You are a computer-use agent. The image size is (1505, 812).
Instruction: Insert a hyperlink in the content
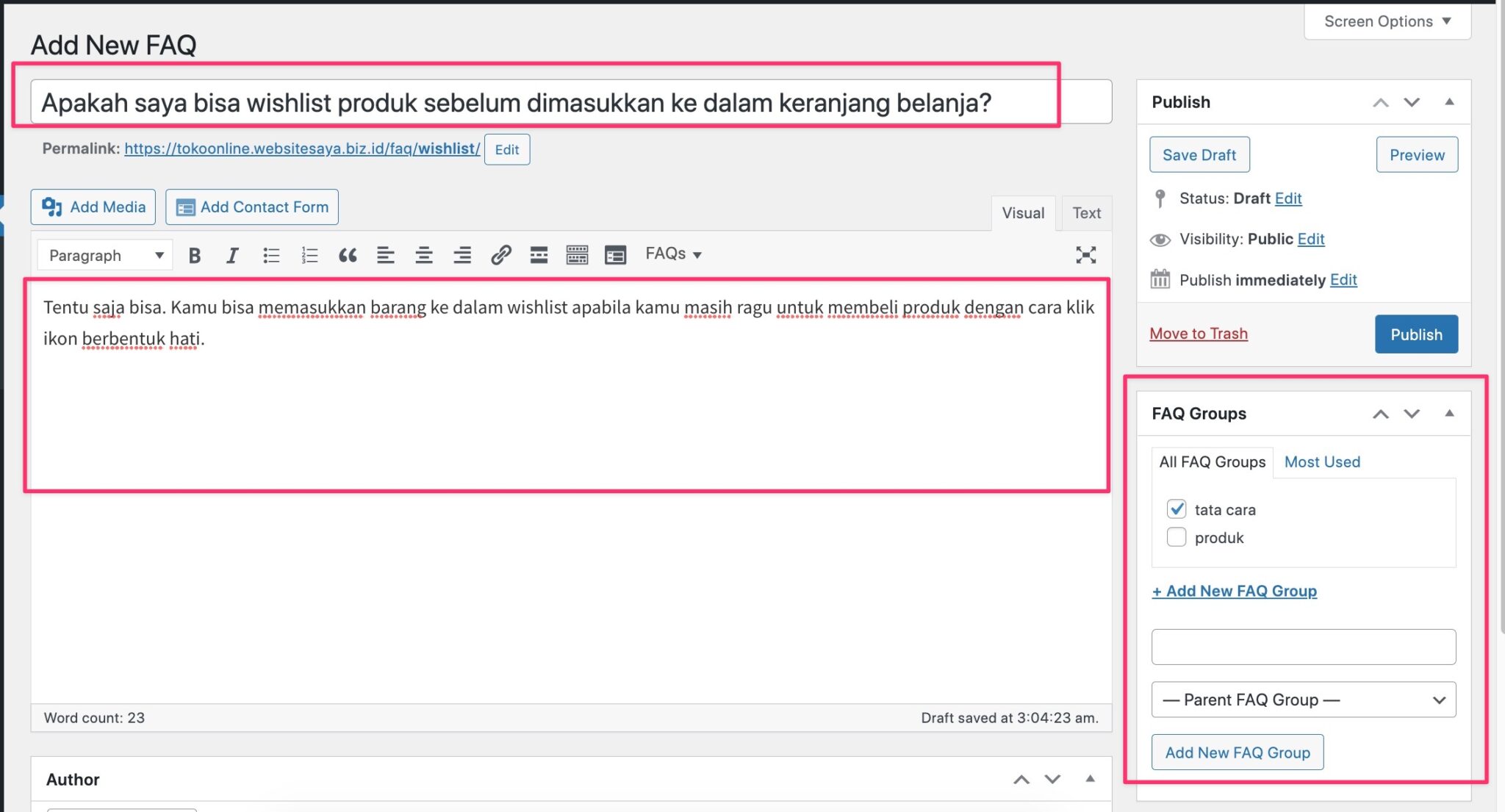[x=501, y=254]
